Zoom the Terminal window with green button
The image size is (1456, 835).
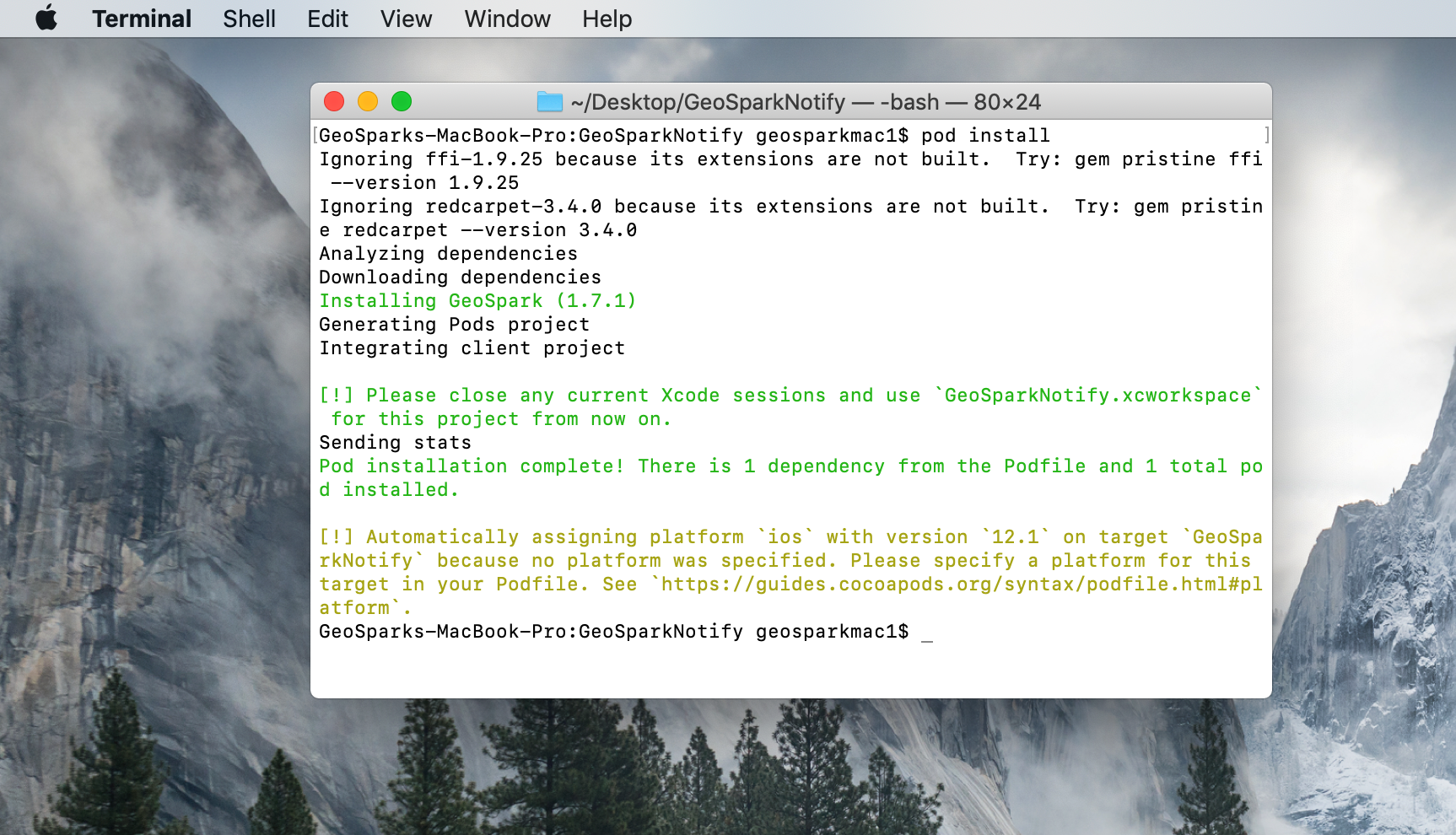[x=402, y=102]
